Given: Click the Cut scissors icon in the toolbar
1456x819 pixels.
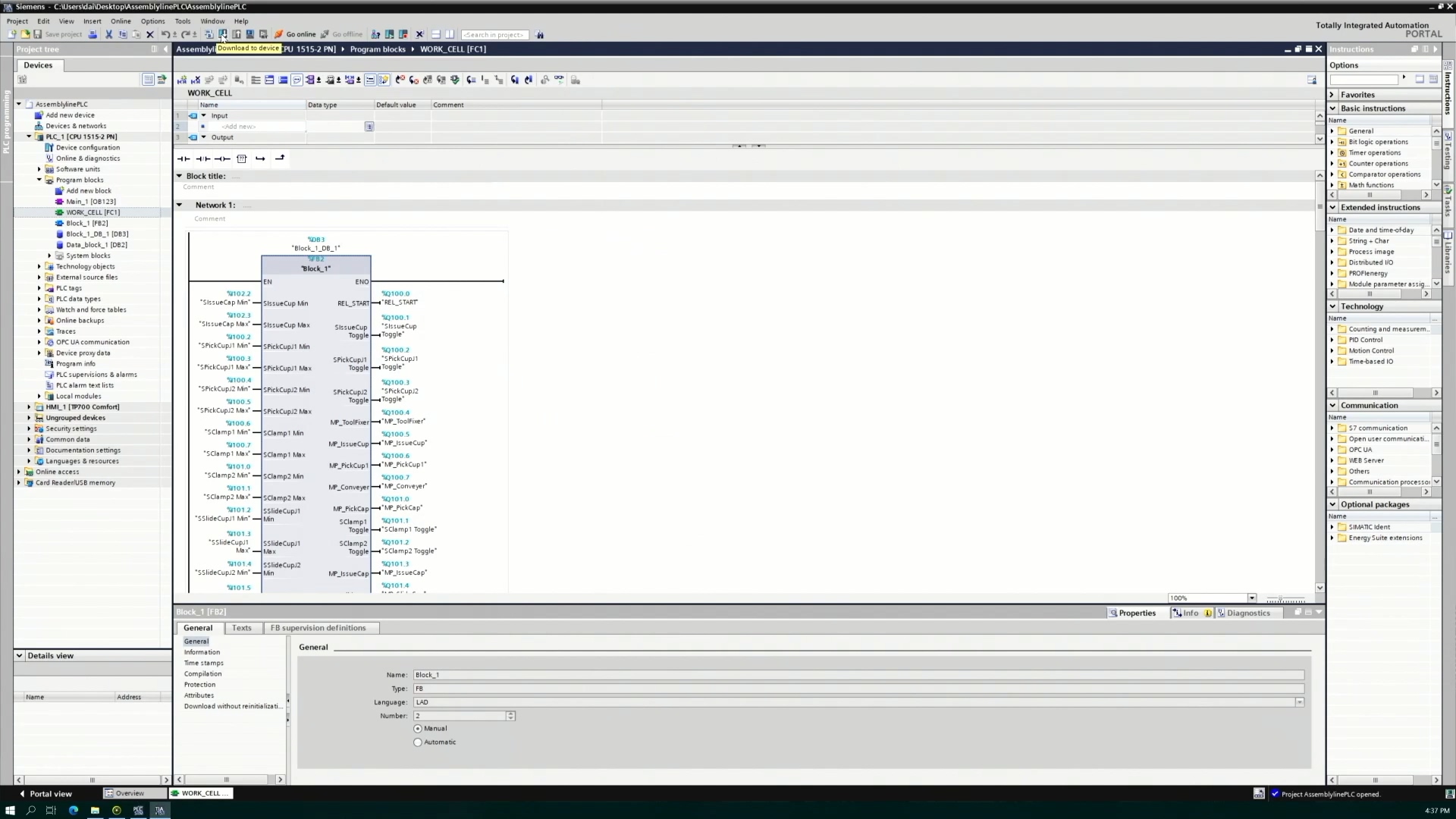Looking at the screenshot, I should click(x=108, y=34).
